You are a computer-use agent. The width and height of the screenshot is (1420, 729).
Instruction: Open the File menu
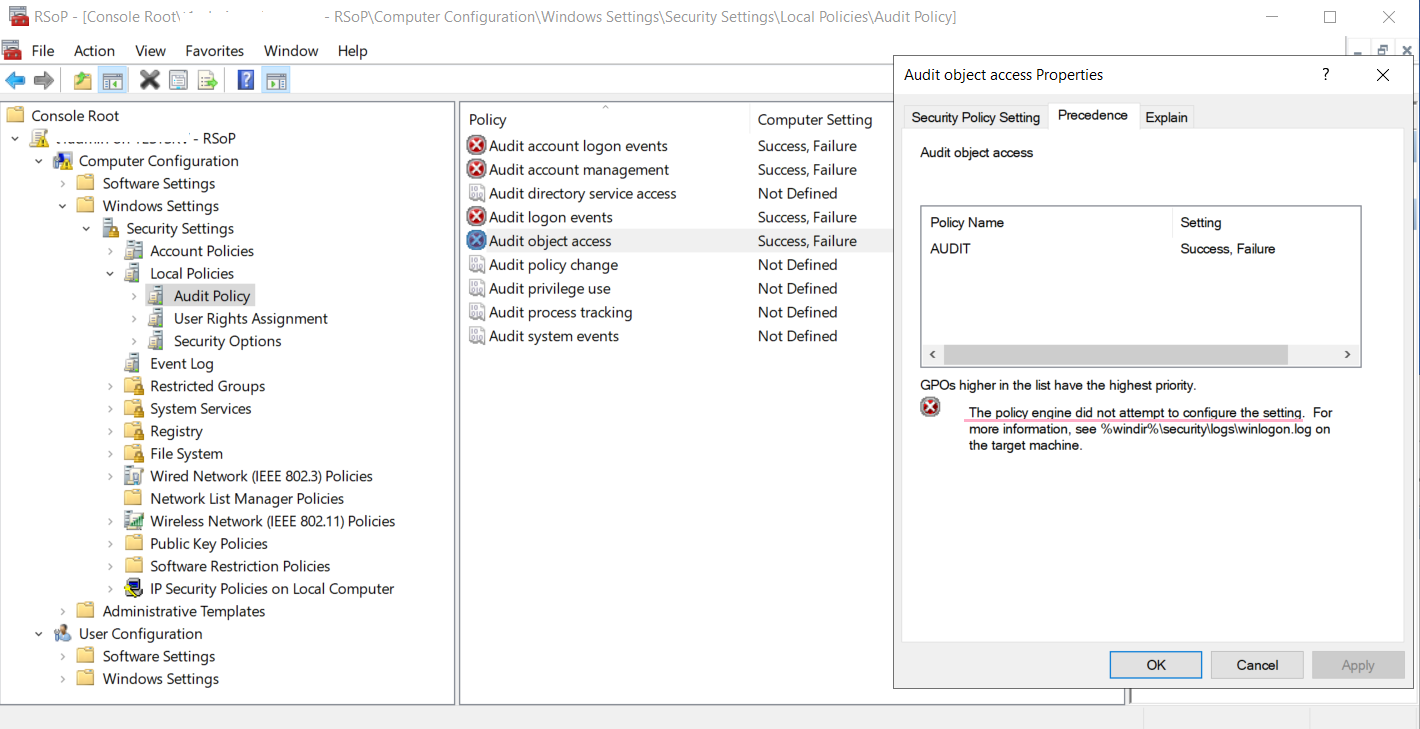43,51
